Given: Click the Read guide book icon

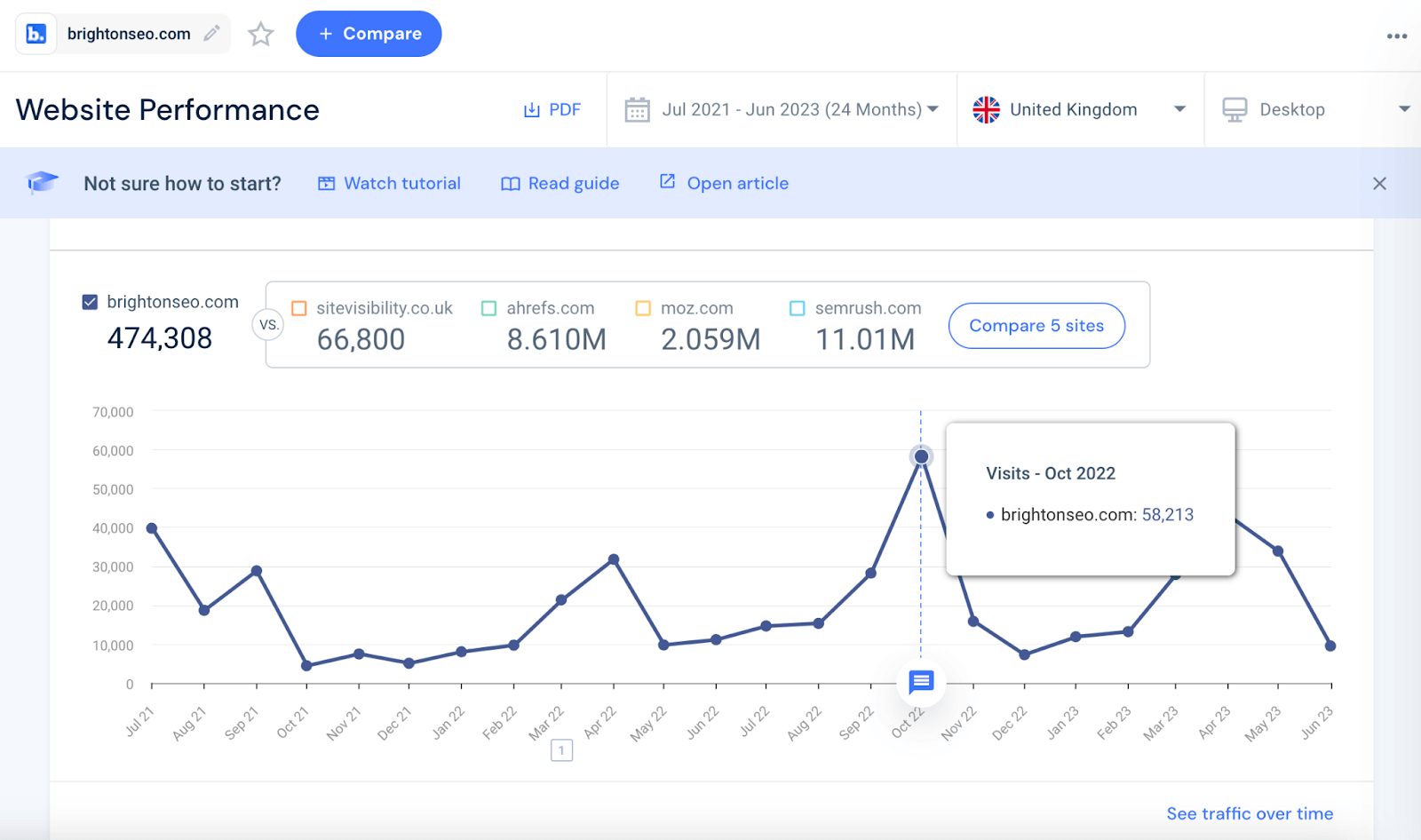Looking at the screenshot, I should coord(510,184).
